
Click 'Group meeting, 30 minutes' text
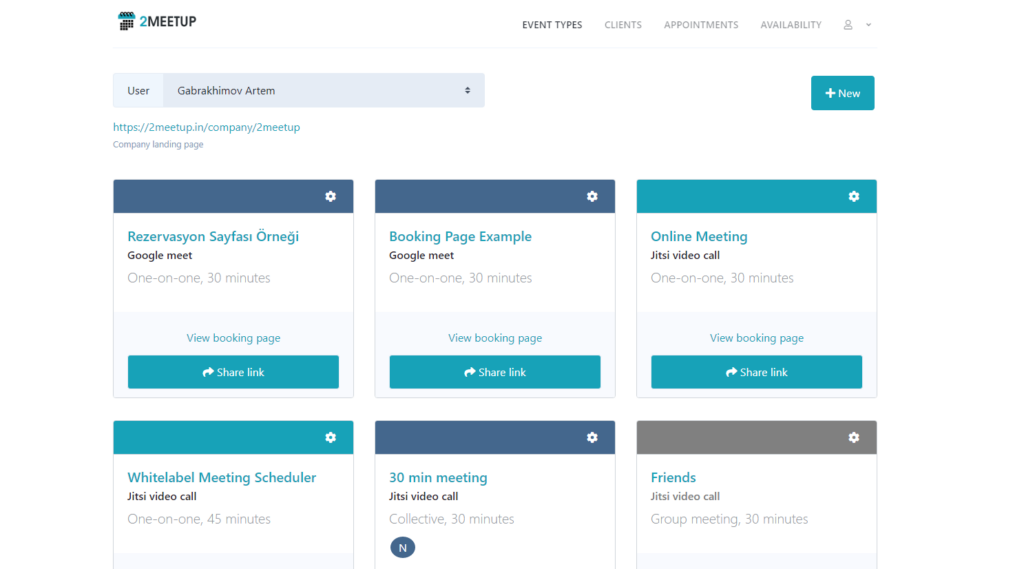tap(729, 519)
